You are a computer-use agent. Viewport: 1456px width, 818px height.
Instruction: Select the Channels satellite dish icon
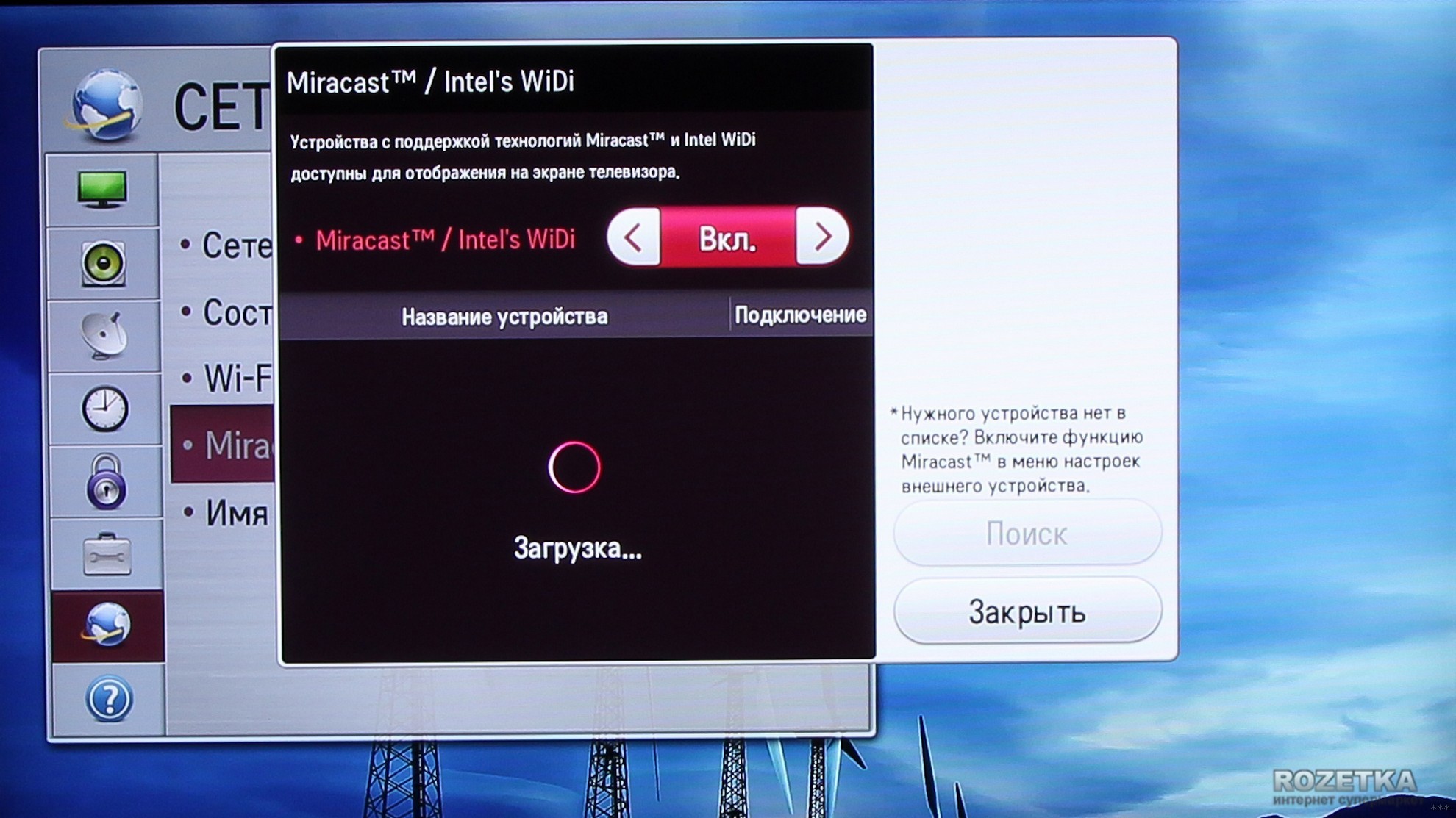(x=104, y=335)
